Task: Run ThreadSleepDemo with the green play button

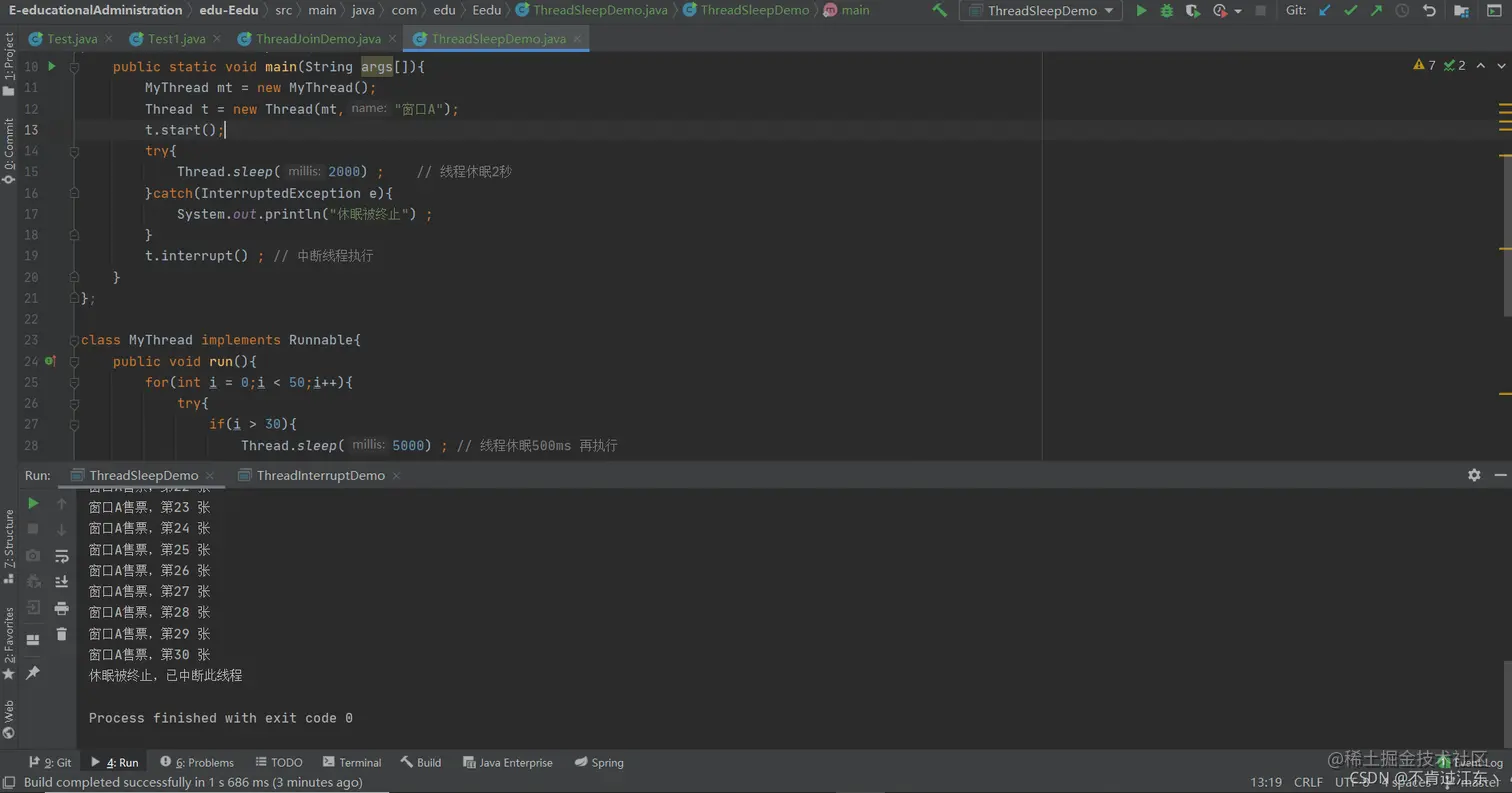Action: pyautogui.click(x=1142, y=11)
